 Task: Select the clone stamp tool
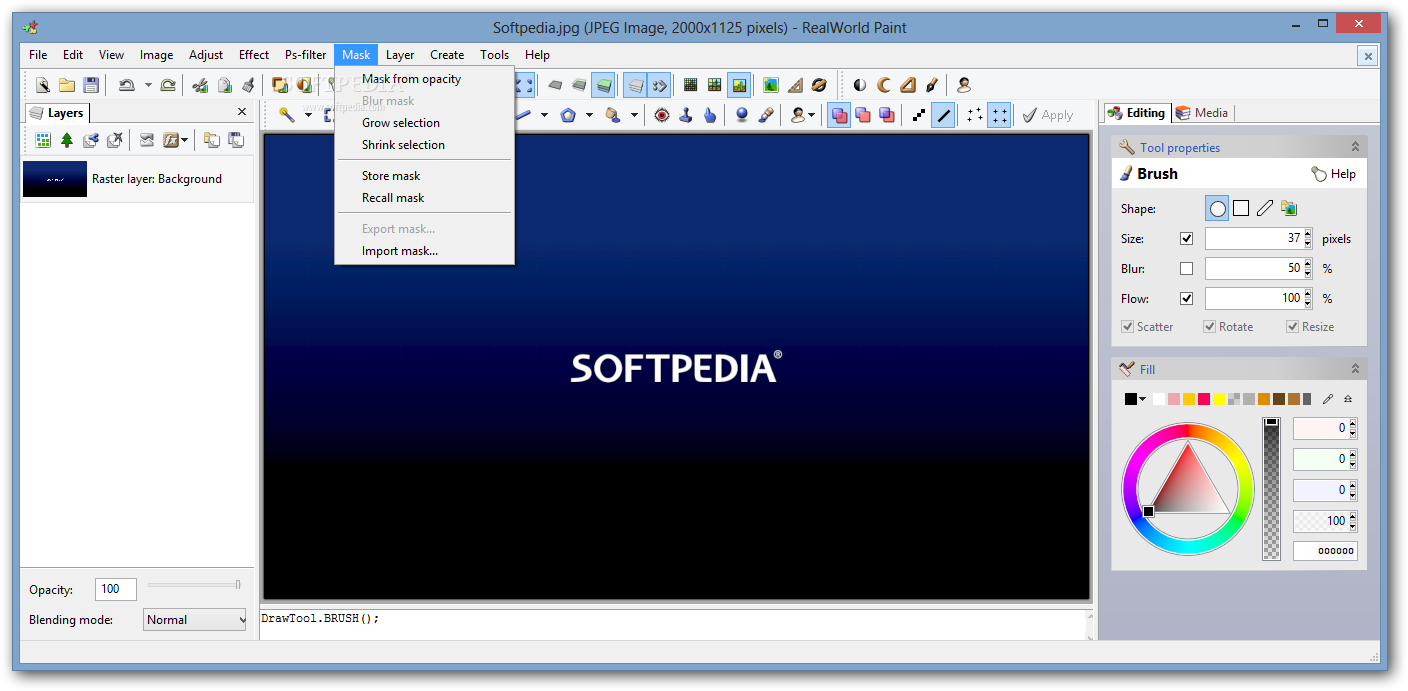tap(686, 115)
